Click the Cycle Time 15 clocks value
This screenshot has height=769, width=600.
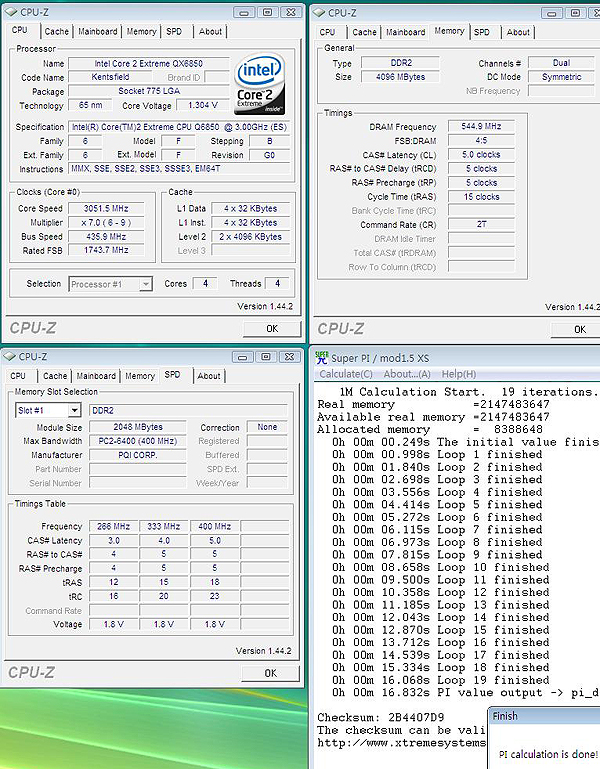tap(481, 197)
